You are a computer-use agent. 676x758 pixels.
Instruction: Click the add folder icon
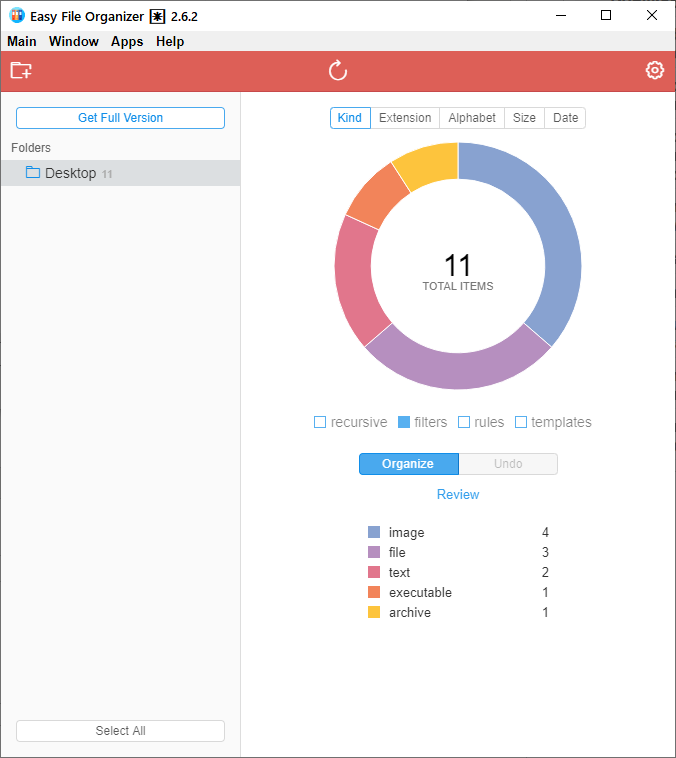coord(21,71)
